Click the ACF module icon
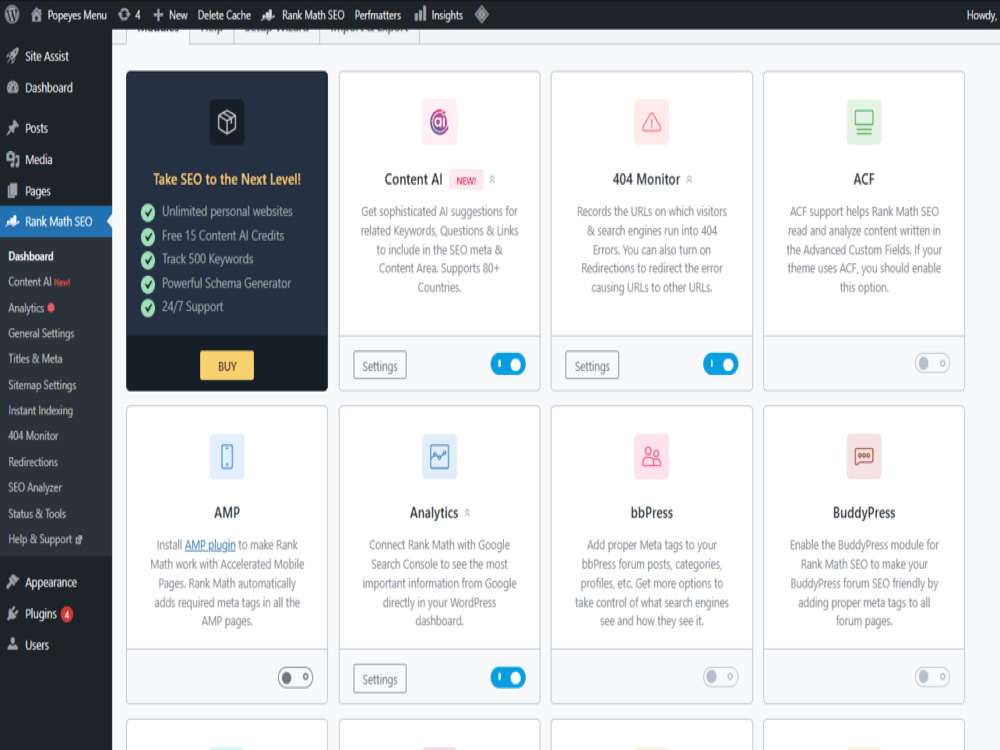Viewport: 1000px width, 750px height. [864, 122]
